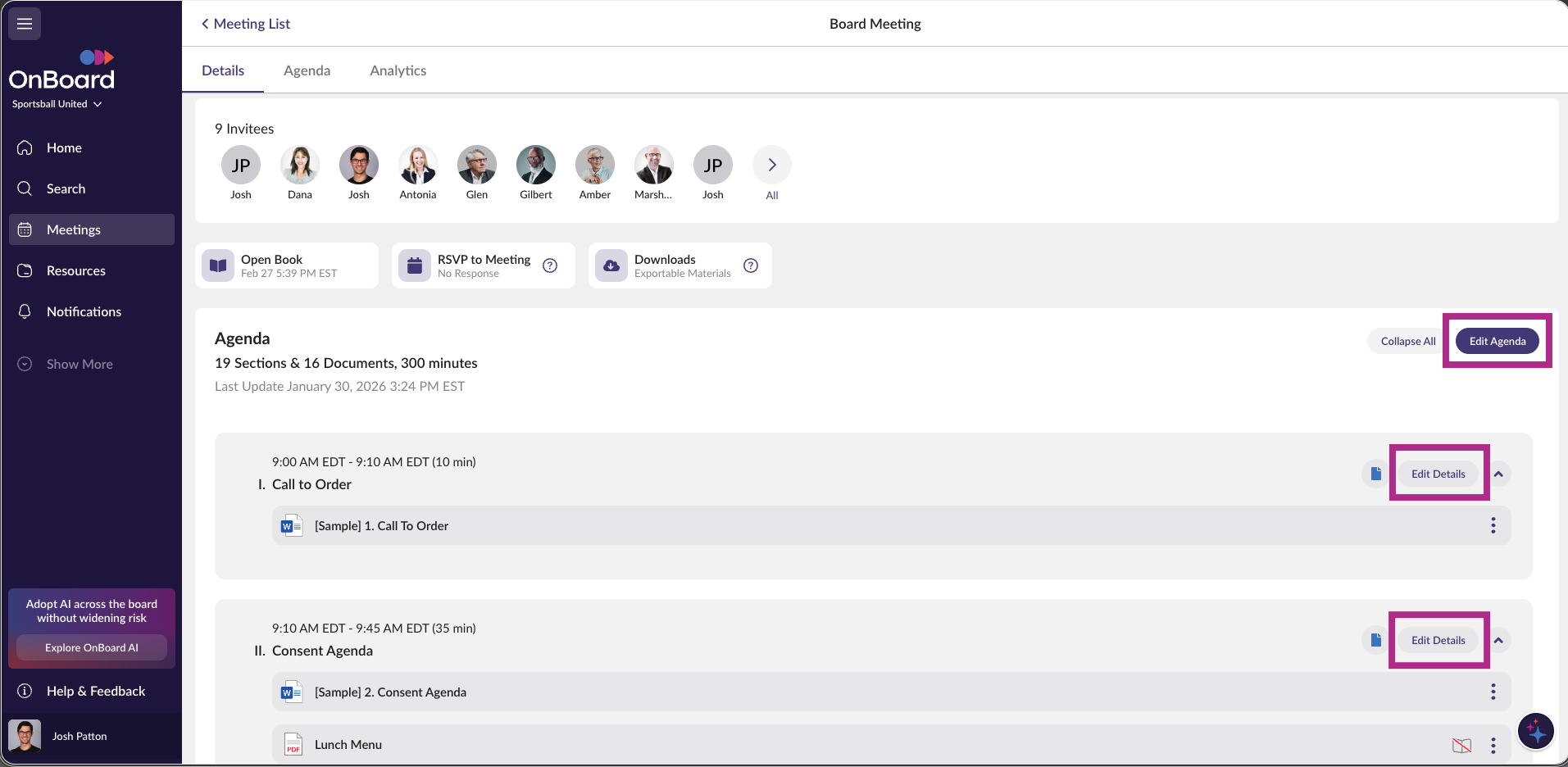The height and width of the screenshot is (767, 1568).
Task: Open three-dot menu for Call To Order sample
Action: 1493,525
